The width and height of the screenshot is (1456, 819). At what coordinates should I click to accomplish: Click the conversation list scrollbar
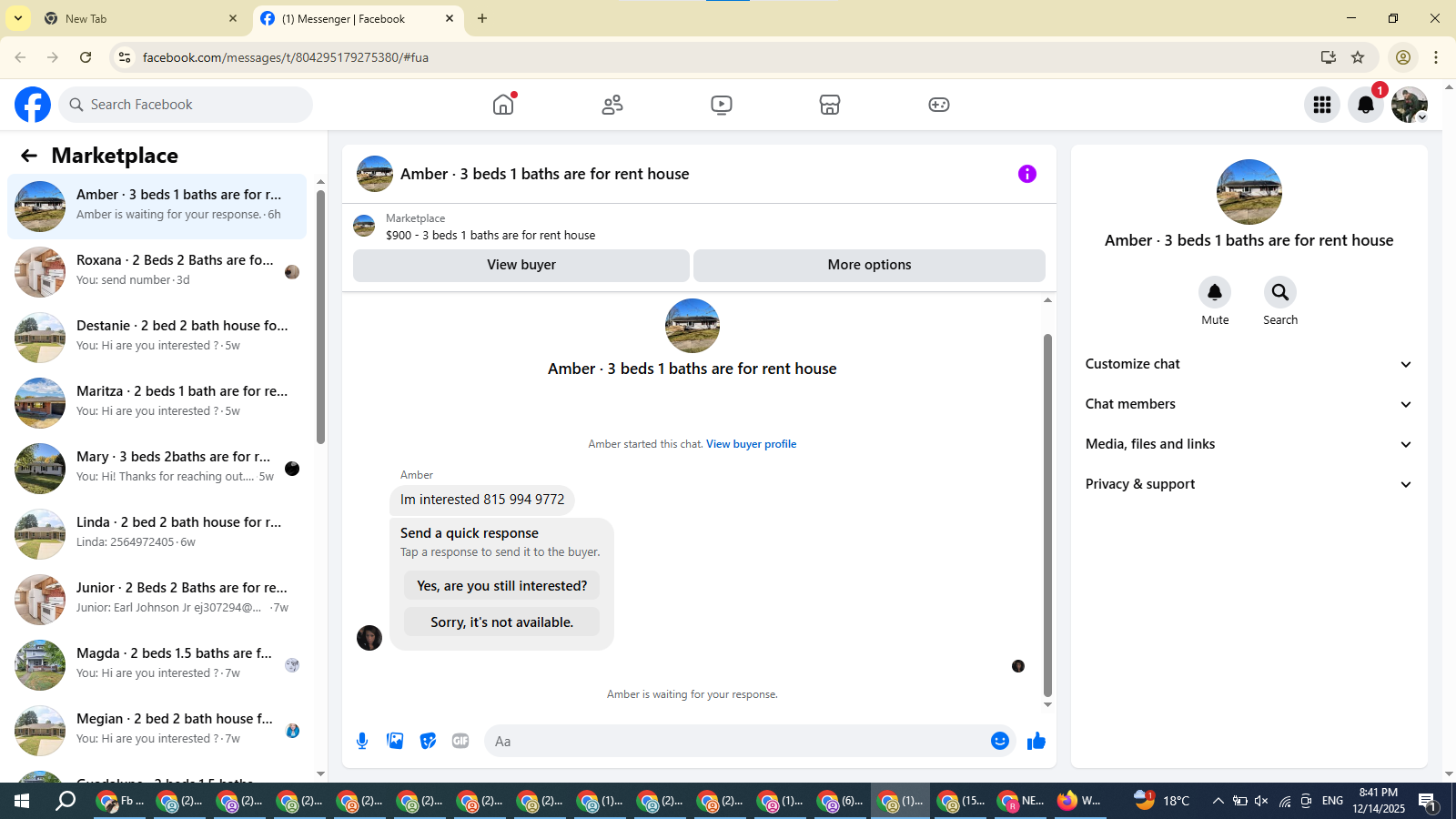pyautogui.click(x=320, y=317)
